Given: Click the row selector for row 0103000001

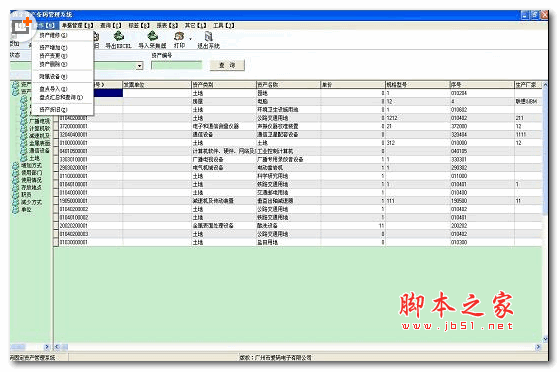Looking at the screenshot, I should [x=56, y=242].
